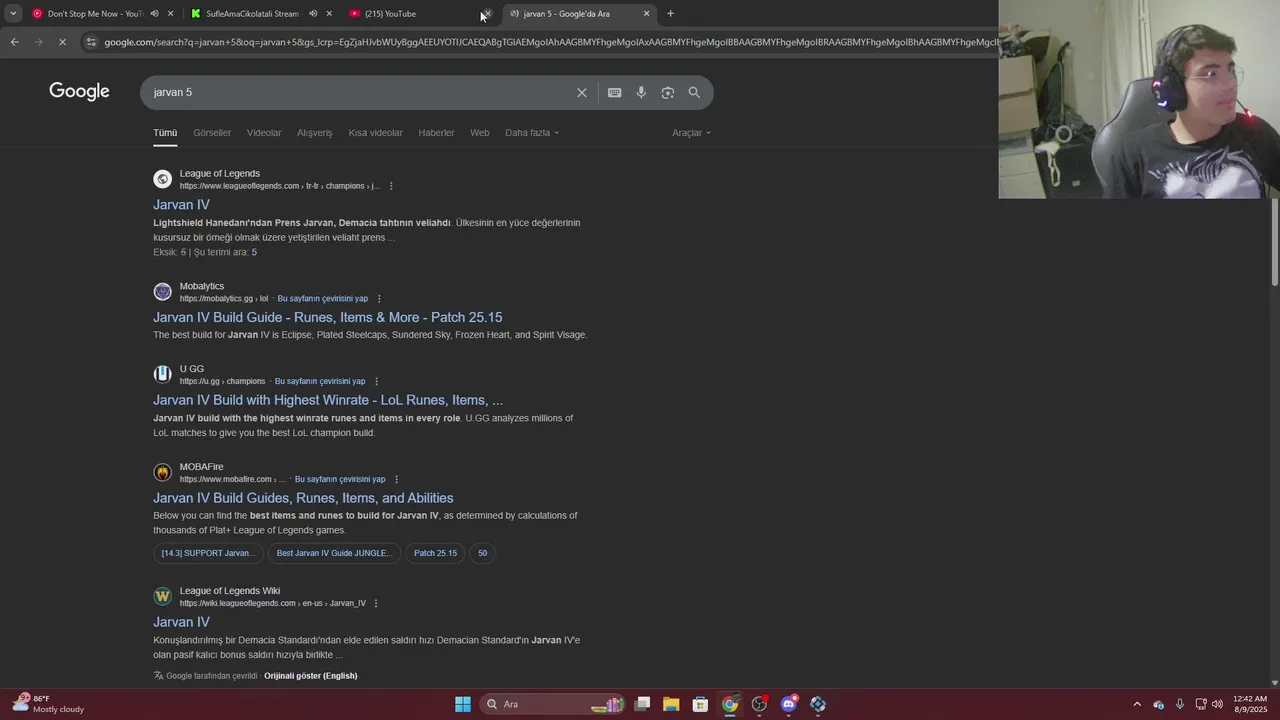Select the Görseller results tab

pos(212,132)
